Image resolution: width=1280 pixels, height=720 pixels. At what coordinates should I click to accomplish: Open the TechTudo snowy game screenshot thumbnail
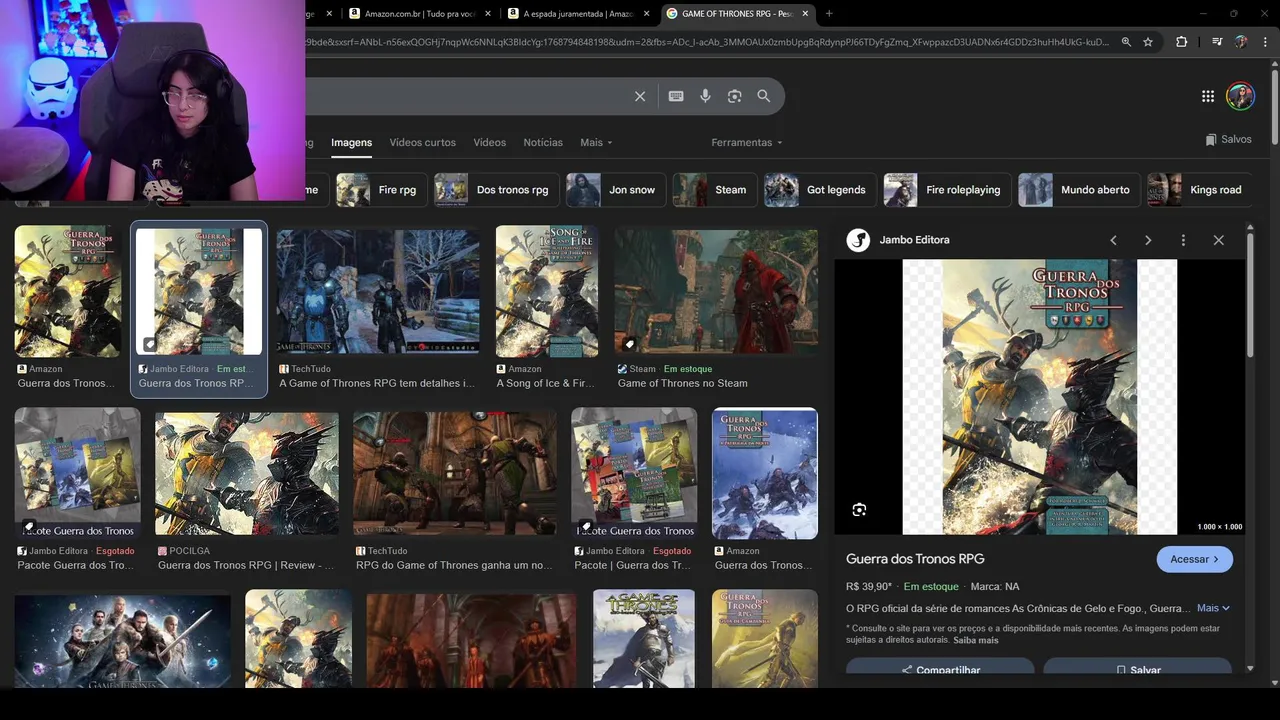pyautogui.click(x=378, y=293)
